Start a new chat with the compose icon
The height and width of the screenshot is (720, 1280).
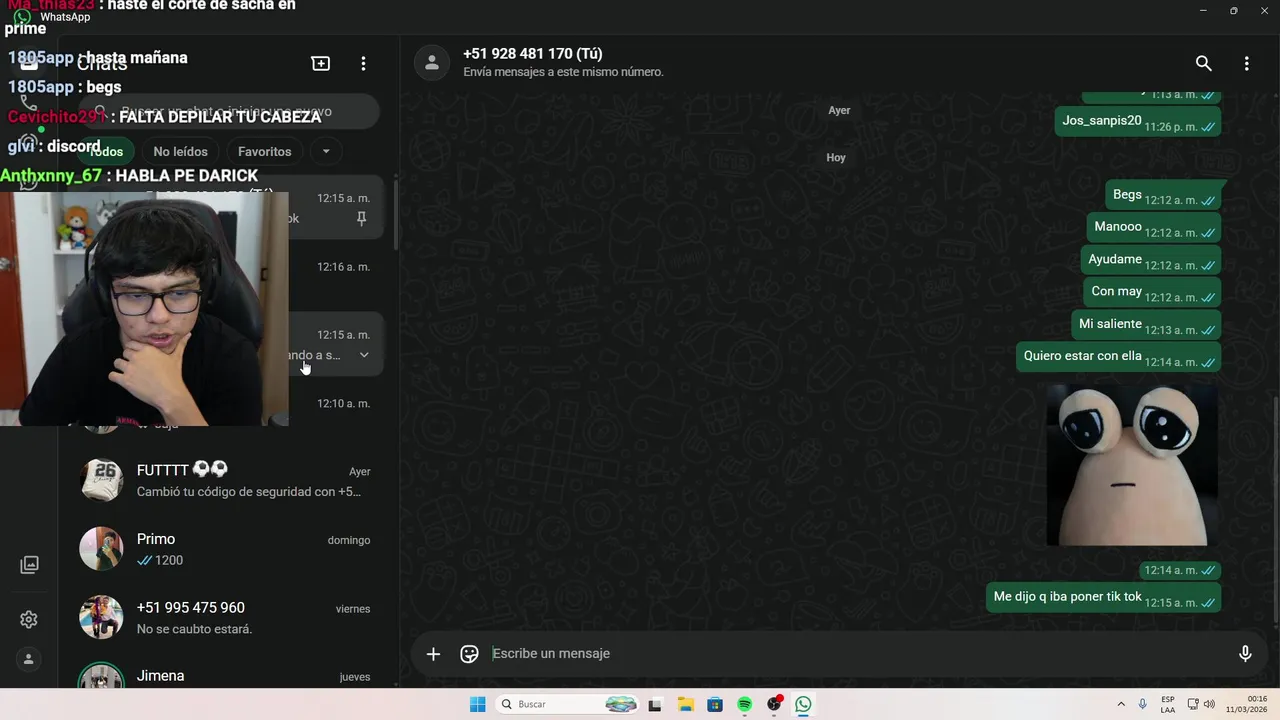(321, 63)
